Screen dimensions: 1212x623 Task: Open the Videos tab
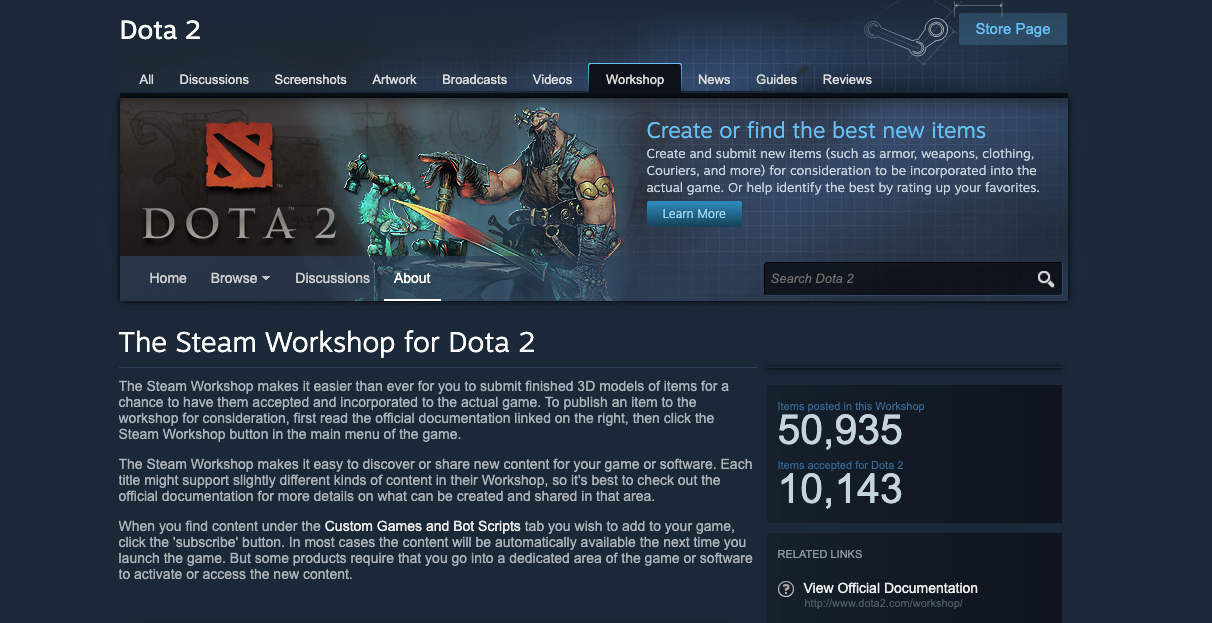(x=552, y=80)
